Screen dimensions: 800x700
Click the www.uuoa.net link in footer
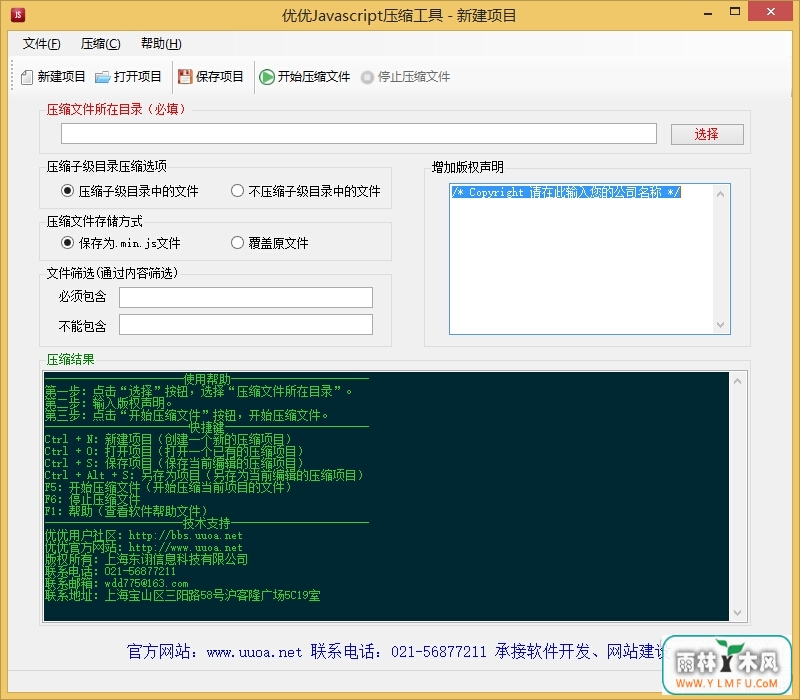(254, 652)
